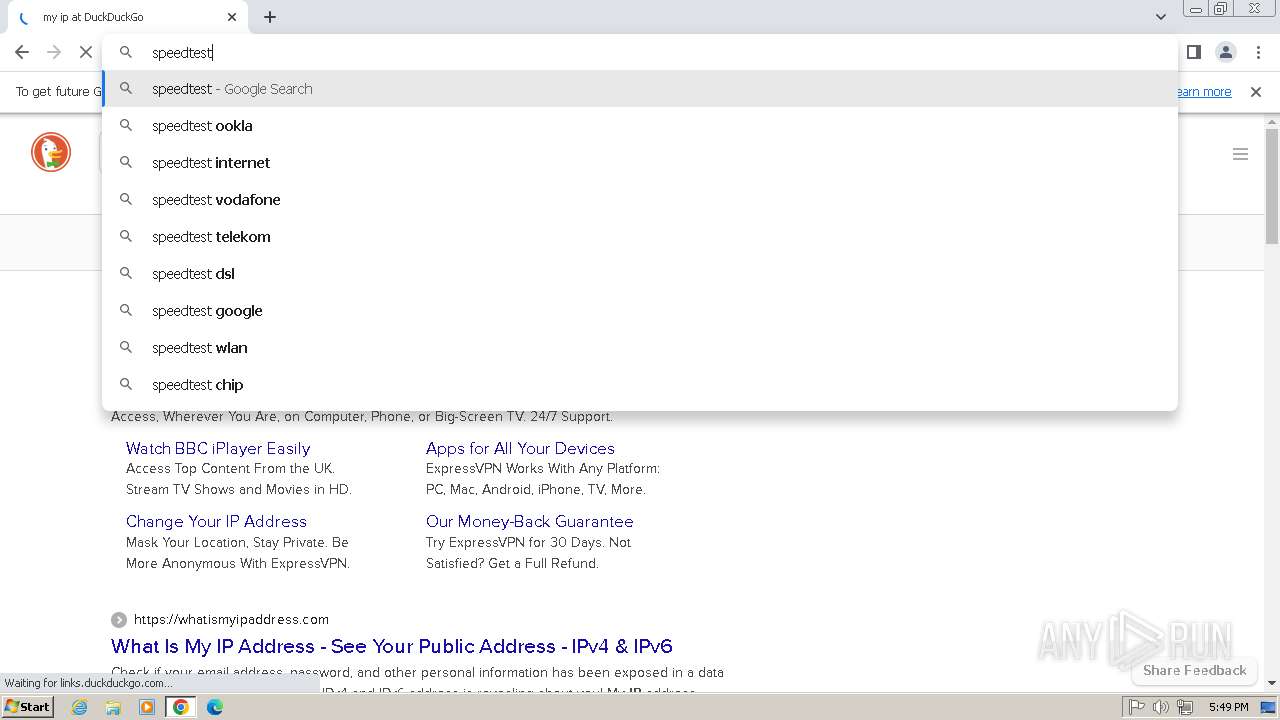The height and width of the screenshot is (720, 1280).
Task: Open the volume speaker tray icon
Action: [x=1161, y=707]
